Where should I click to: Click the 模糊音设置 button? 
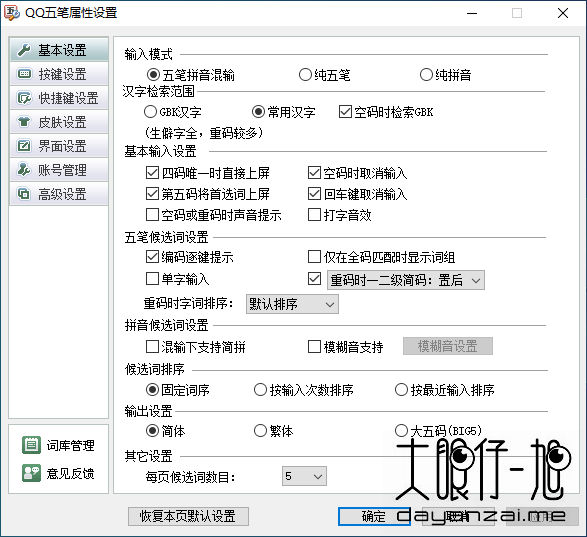(x=448, y=346)
